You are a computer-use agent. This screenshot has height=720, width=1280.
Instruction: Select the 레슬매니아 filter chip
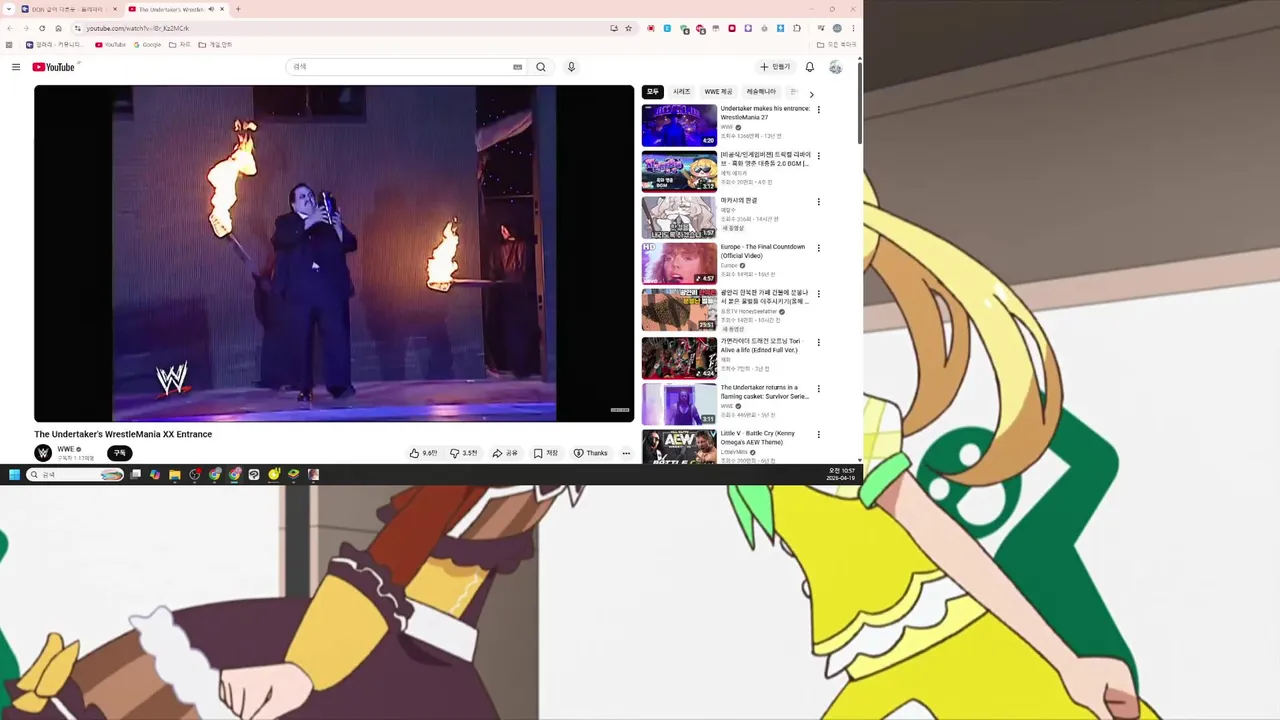coord(761,92)
